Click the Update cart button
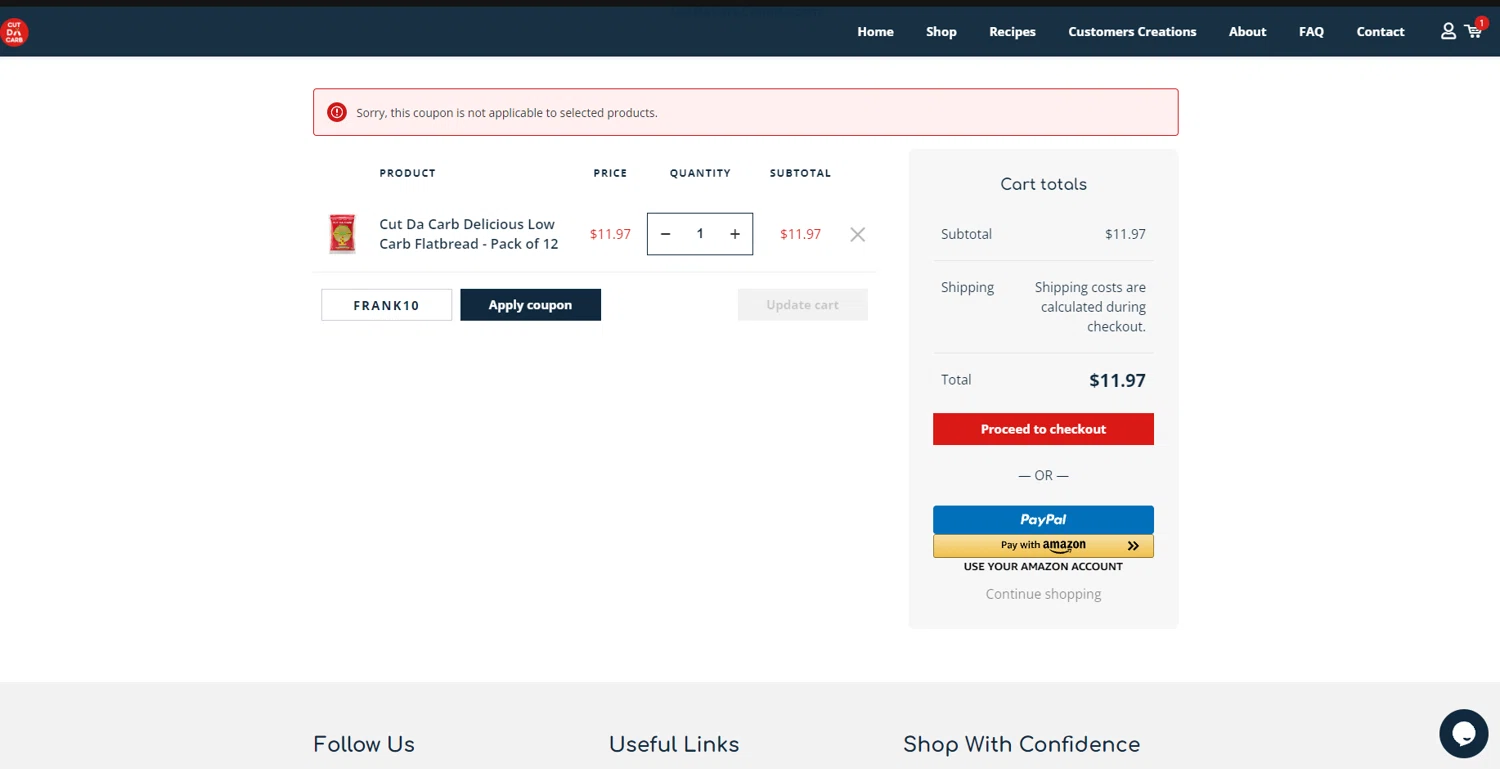The image size is (1500, 769). click(802, 305)
